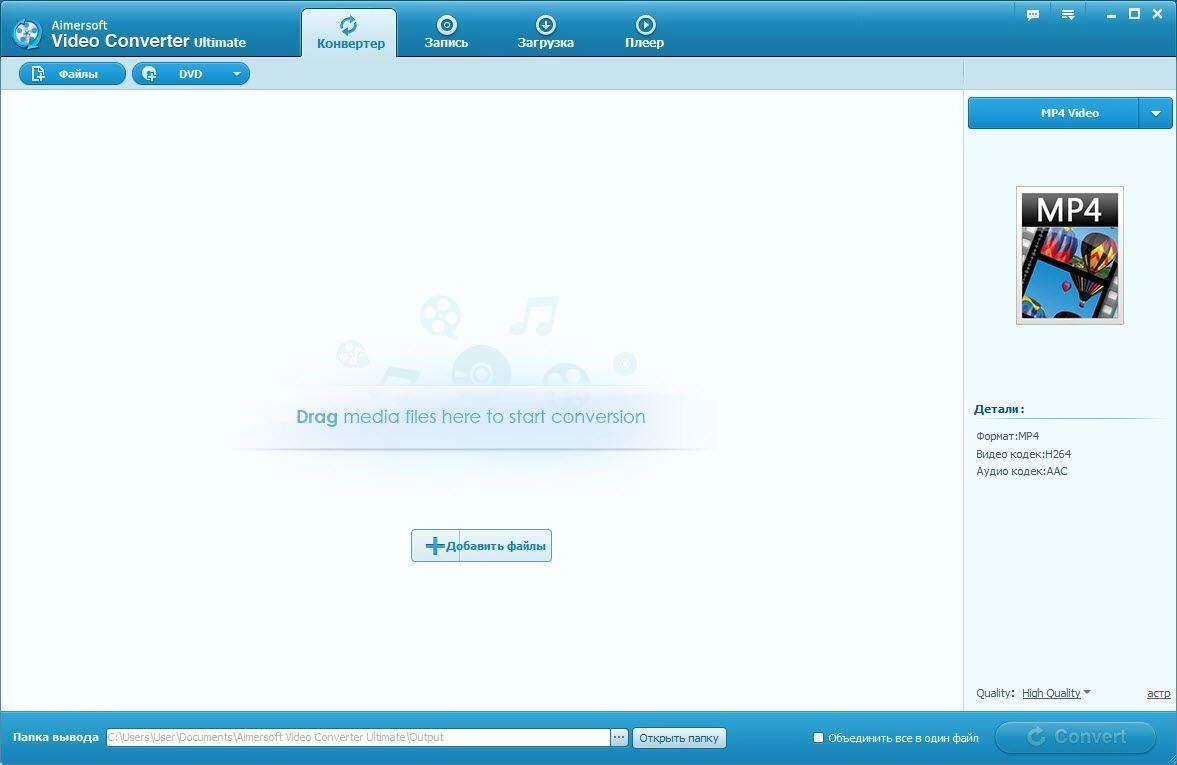Open the Запись tab
Image resolution: width=1177 pixels, height=765 pixels.
(x=446, y=33)
